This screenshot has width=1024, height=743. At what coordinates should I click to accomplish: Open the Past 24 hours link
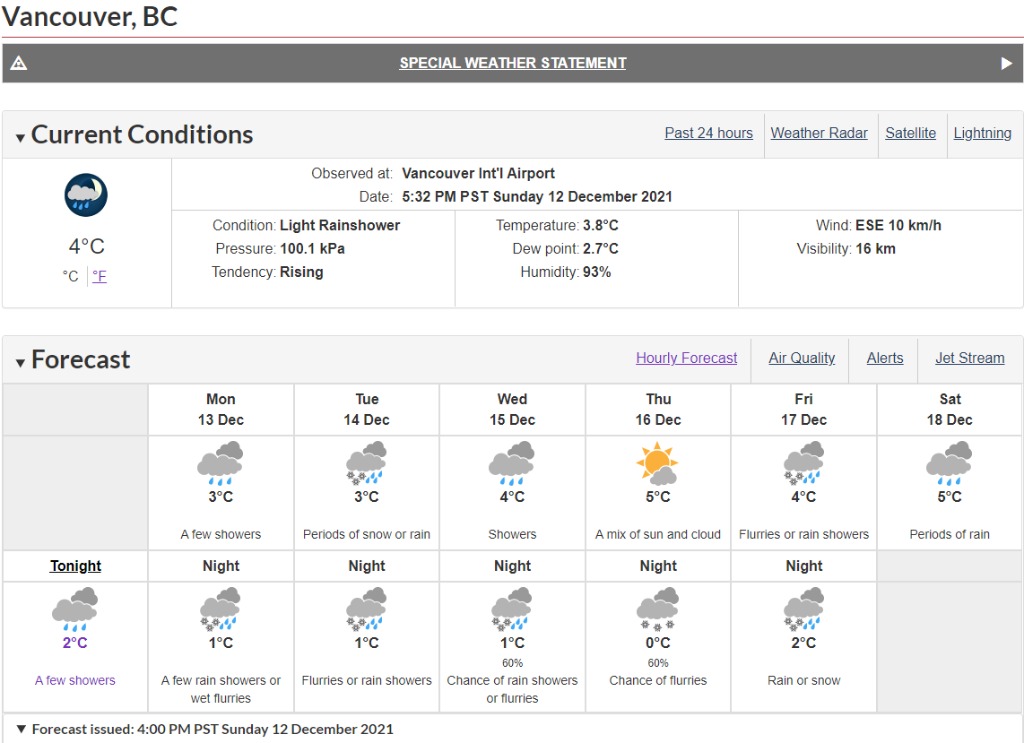coord(709,133)
